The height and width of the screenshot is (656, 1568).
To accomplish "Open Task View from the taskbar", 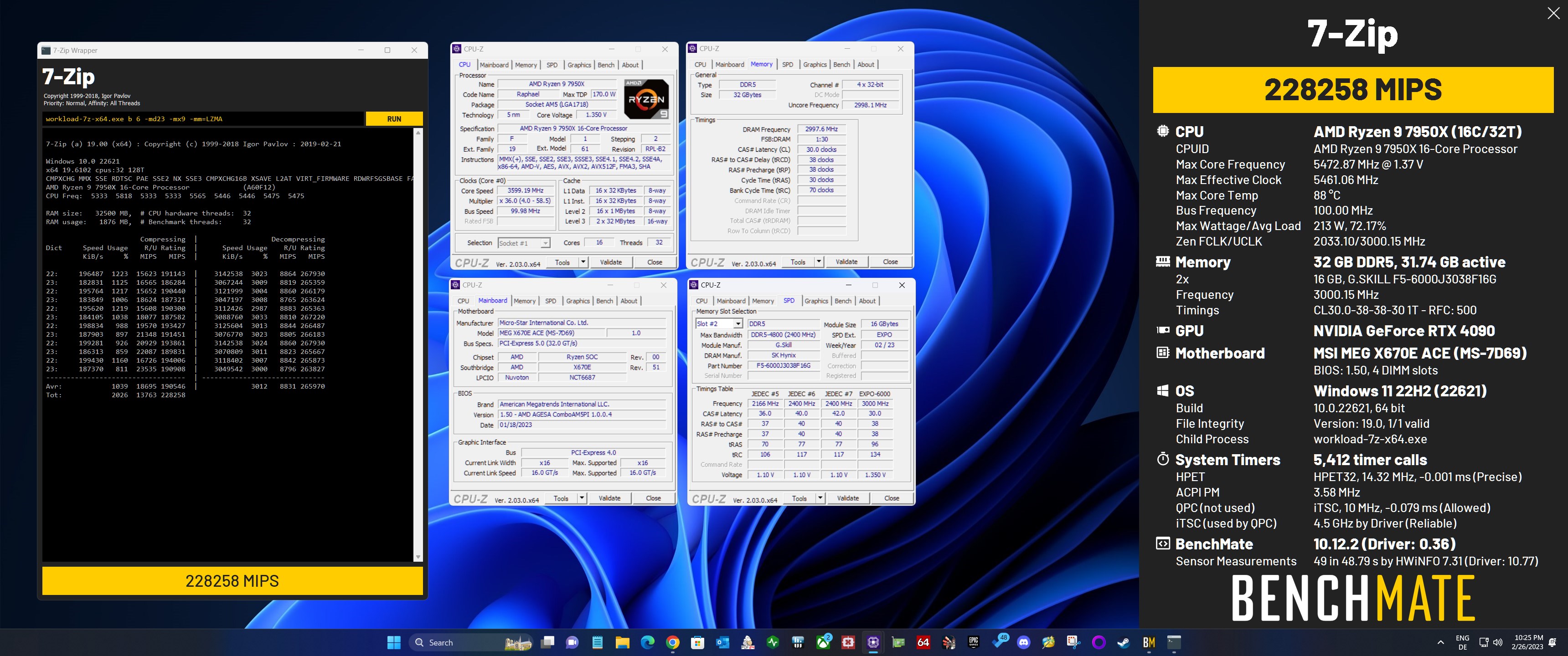I will pos(548,642).
